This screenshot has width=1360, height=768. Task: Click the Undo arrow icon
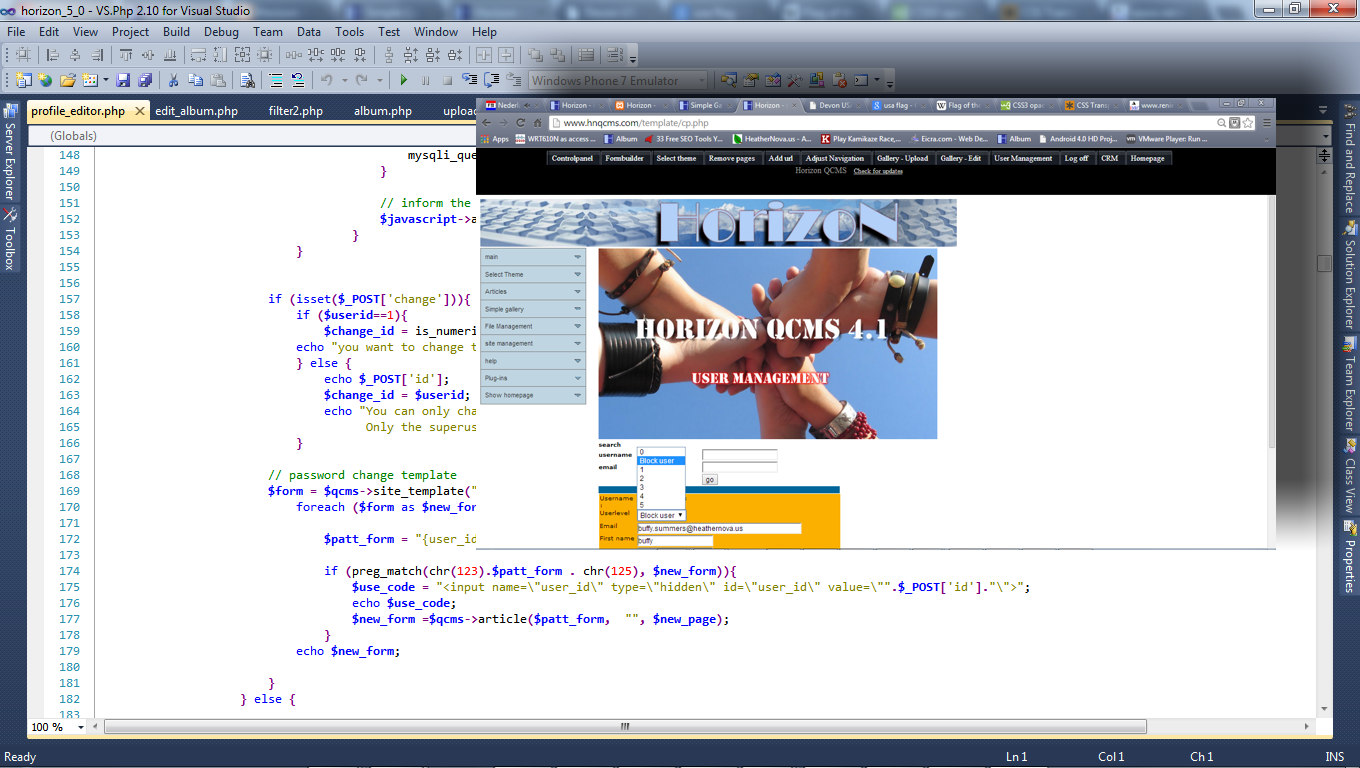tap(327, 80)
